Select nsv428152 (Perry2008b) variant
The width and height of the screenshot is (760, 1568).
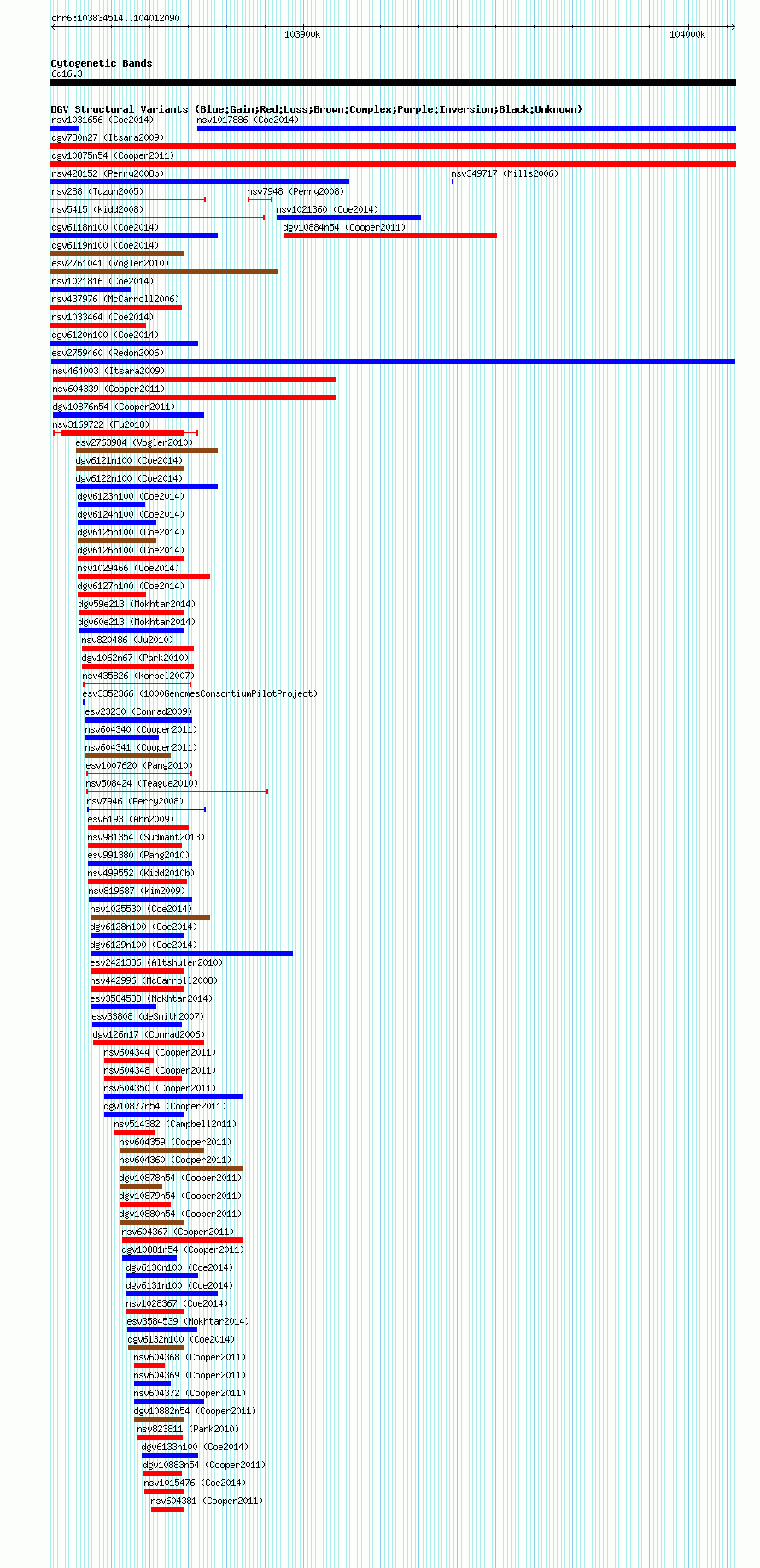(x=108, y=174)
